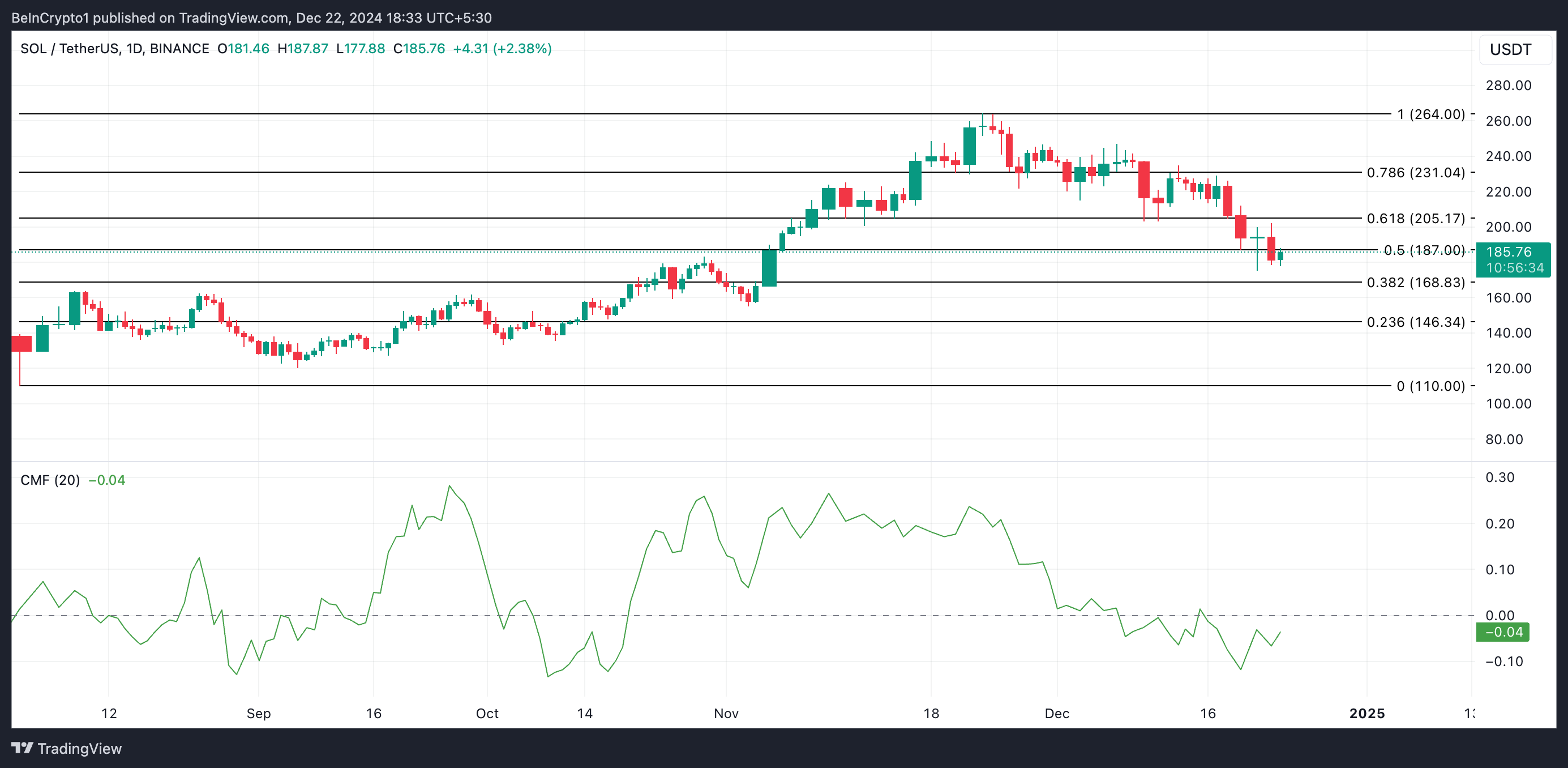Select the 0.786 (231.04) Fibonacci label
The width and height of the screenshot is (1568, 768).
click(1415, 172)
